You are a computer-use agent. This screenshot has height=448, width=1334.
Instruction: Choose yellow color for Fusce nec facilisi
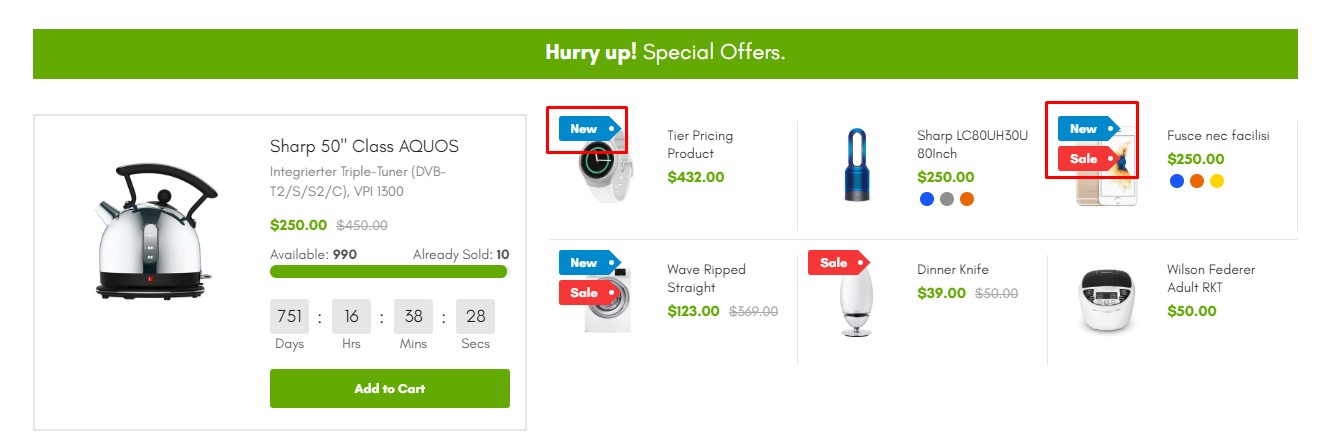(1217, 181)
